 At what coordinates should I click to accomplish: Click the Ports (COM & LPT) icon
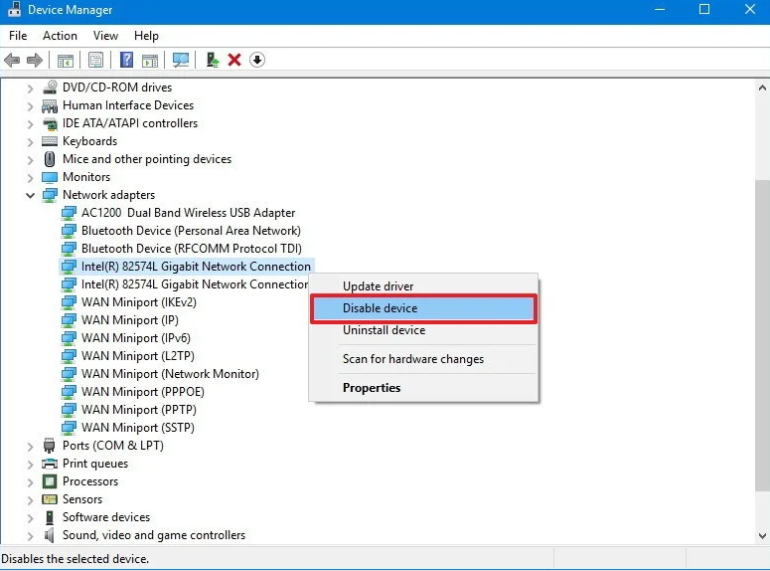point(50,445)
